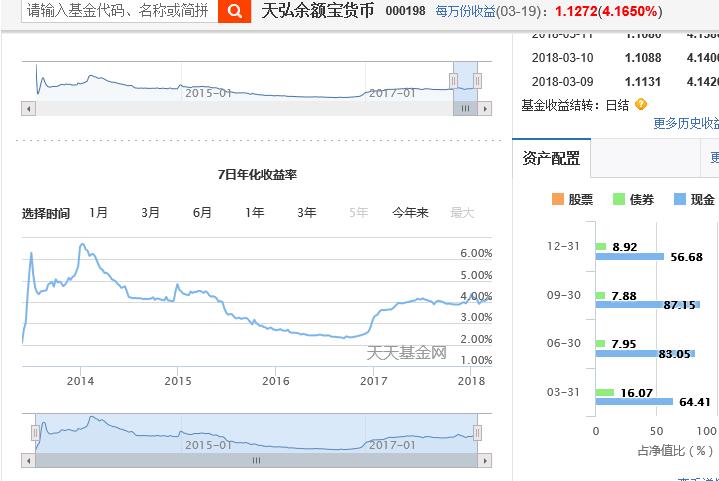Click left scroll arrow of lower navigator
Screen dimensions: 719x481
click(28, 460)
